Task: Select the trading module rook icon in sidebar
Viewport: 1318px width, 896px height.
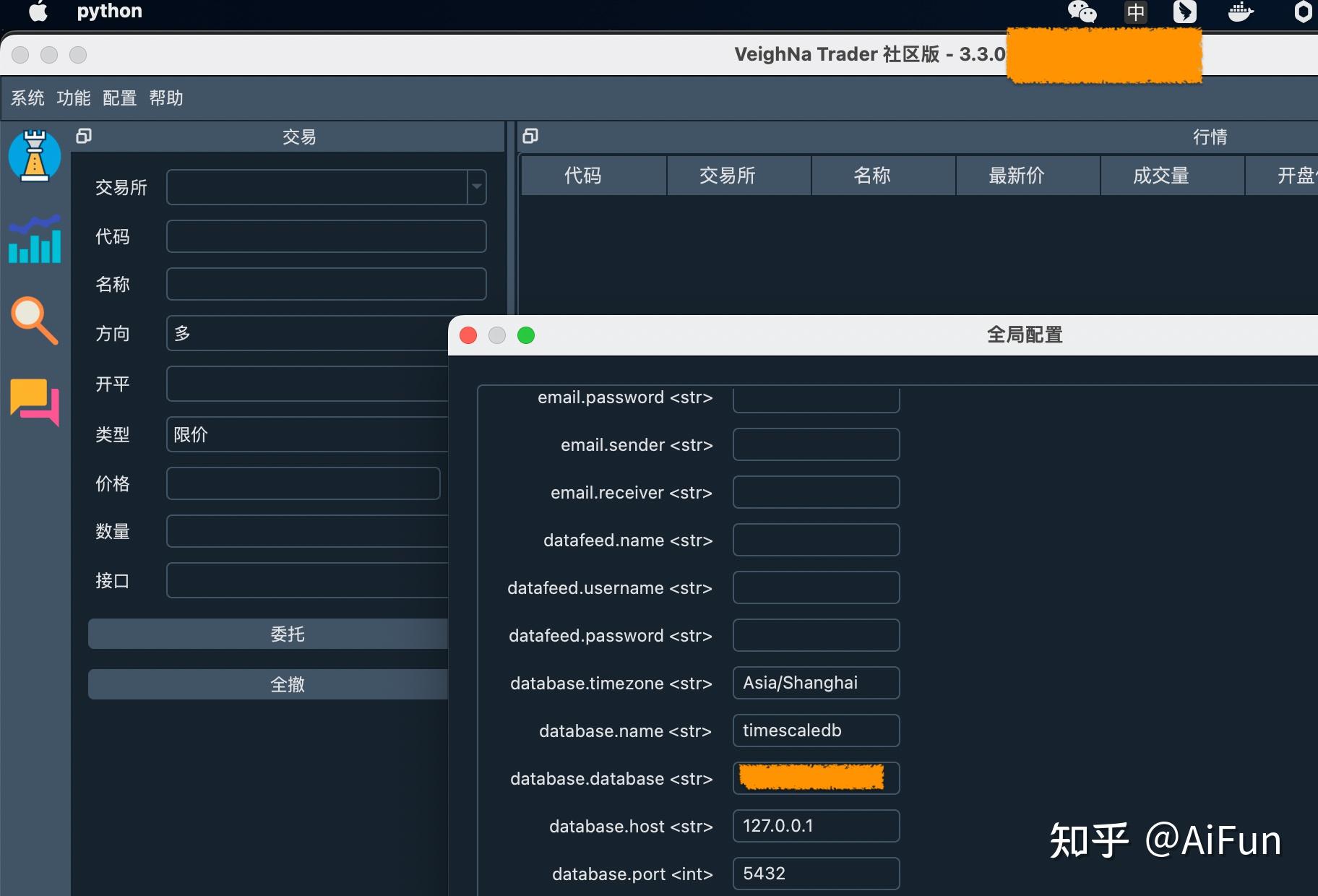Action: (x=35, y=155)
